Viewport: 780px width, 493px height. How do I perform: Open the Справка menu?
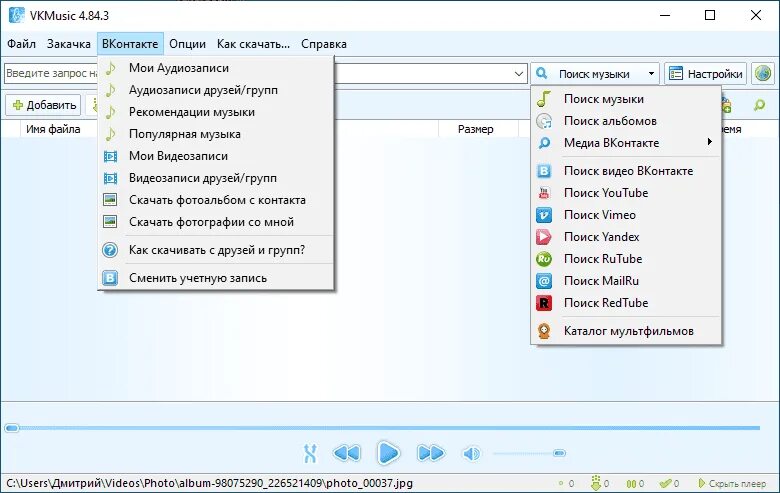(324, 44)
